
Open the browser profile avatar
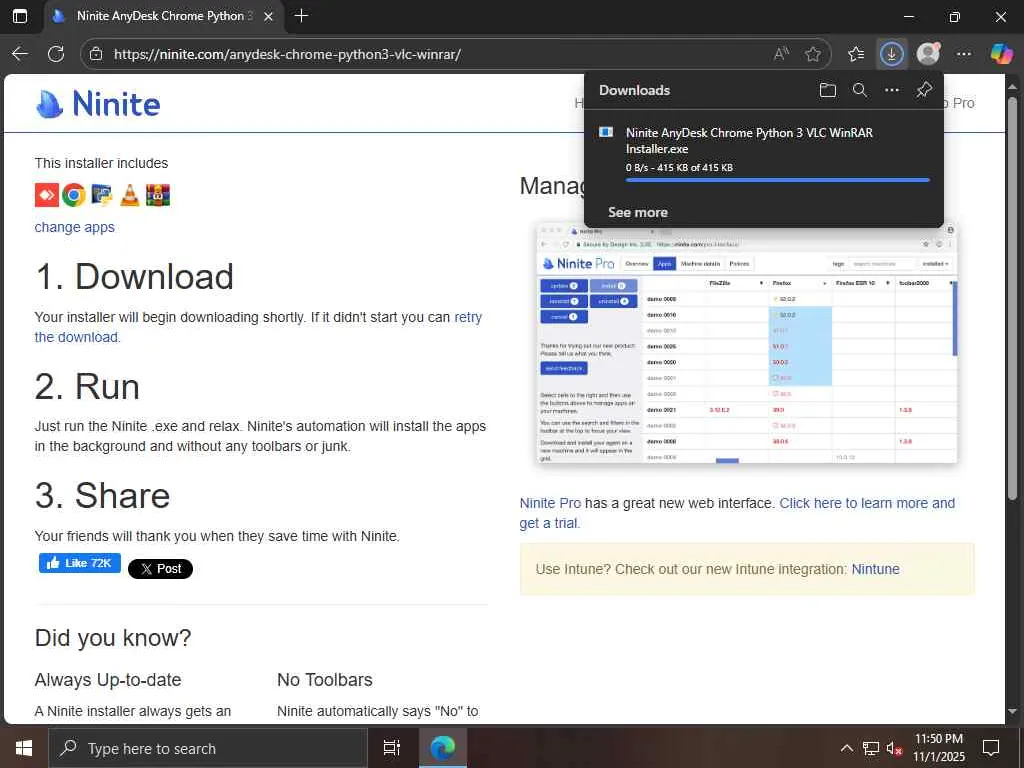pos(928,54)
